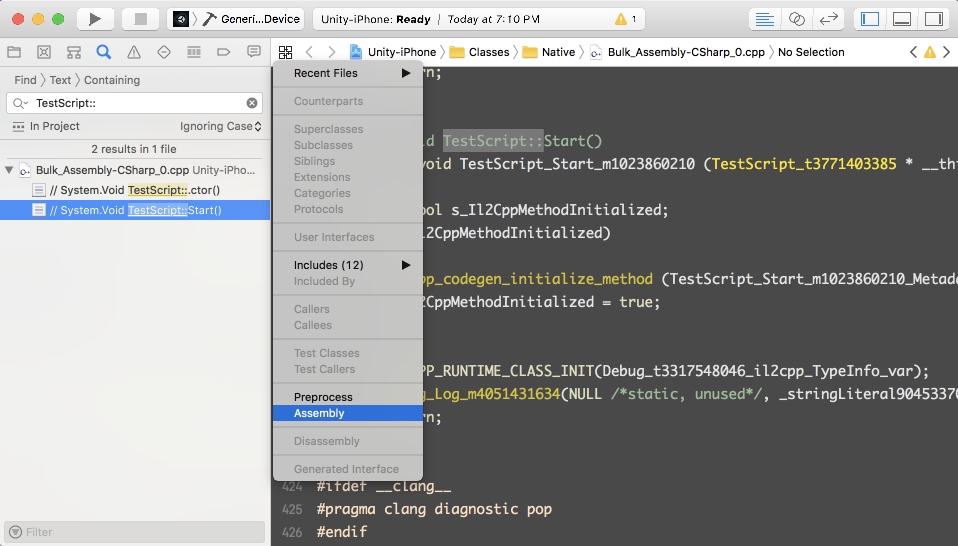Show the Breakpoint navigator
This screenshot has width=958, height=546.
click(x=224, y=52)
